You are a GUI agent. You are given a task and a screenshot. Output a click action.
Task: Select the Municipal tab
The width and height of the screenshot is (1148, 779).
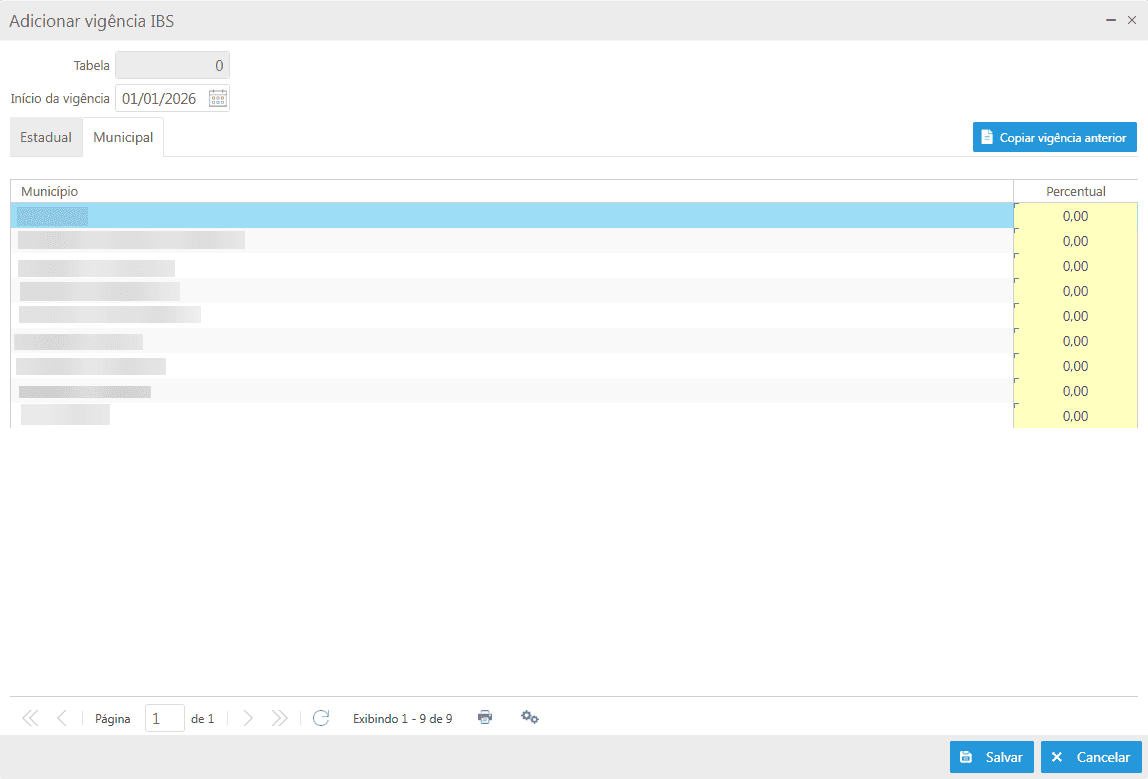click(123, 137)
